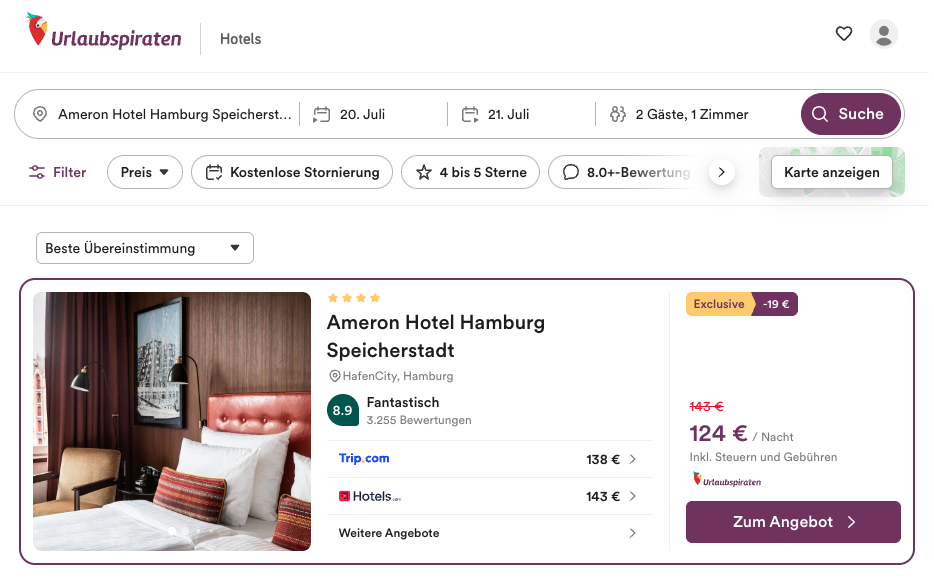Open the check-in calendar icon for 20. Juli
934x579 pixels.
coord(322,114)
